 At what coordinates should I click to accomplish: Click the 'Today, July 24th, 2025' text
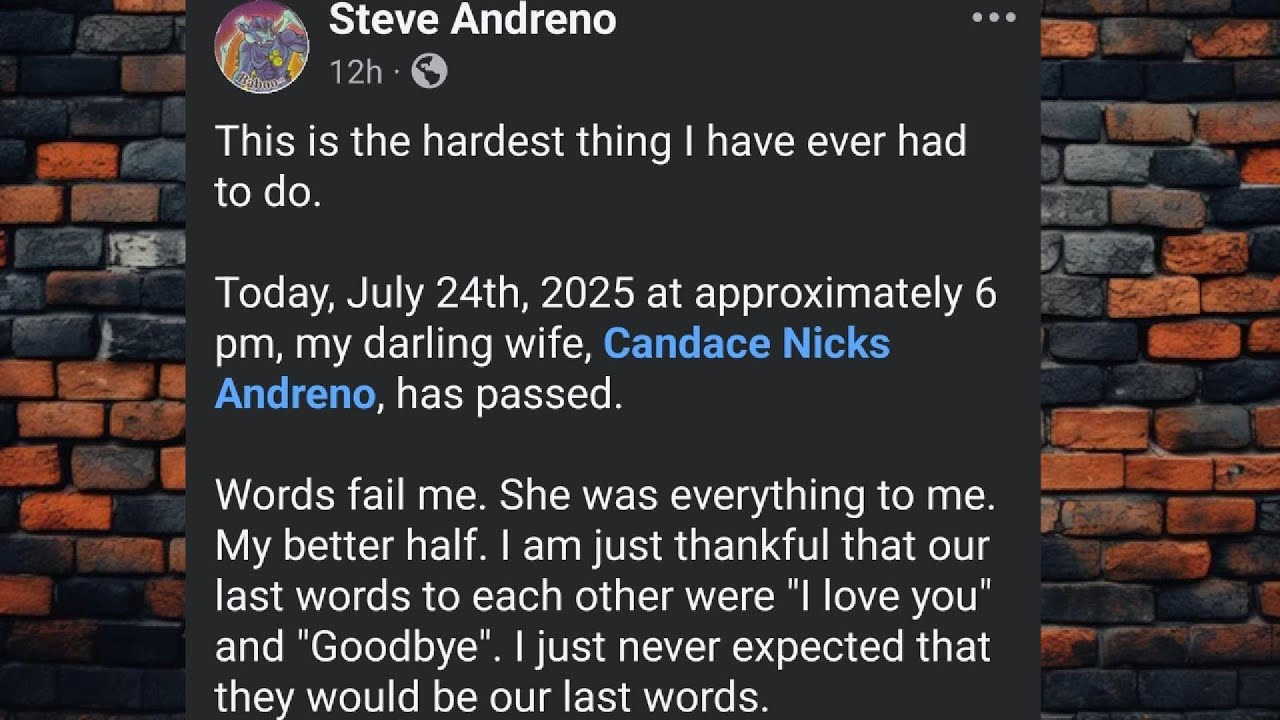click(x=425, y=295)
